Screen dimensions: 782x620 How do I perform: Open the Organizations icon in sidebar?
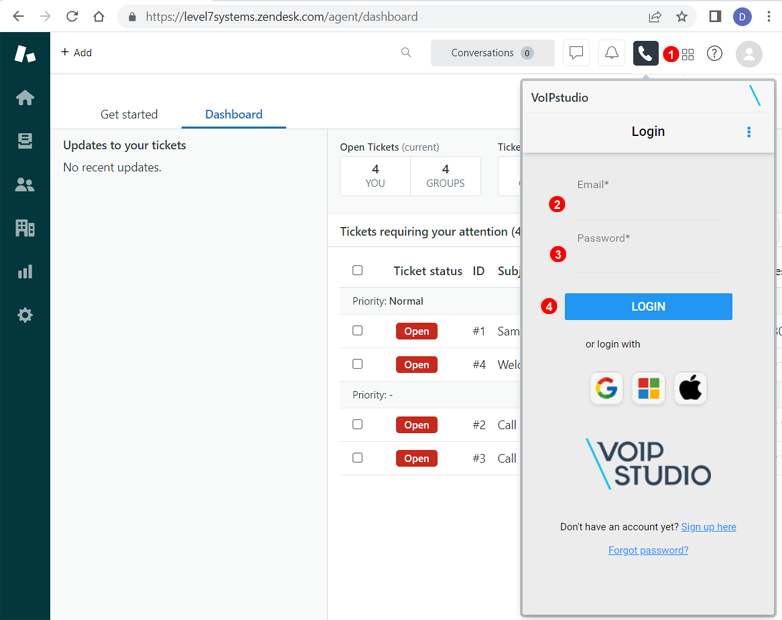(25, 228)
